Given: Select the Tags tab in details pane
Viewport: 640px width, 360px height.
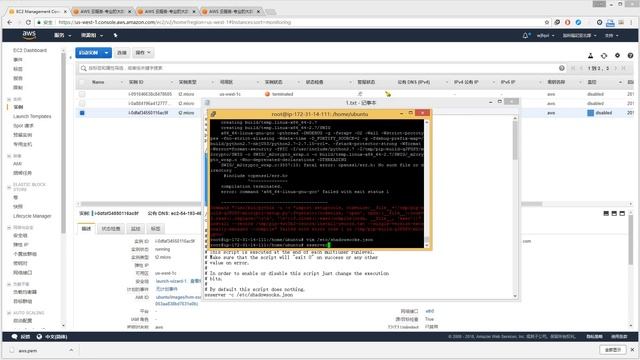Looking at the screenshot, I should (x=156, y=229).
